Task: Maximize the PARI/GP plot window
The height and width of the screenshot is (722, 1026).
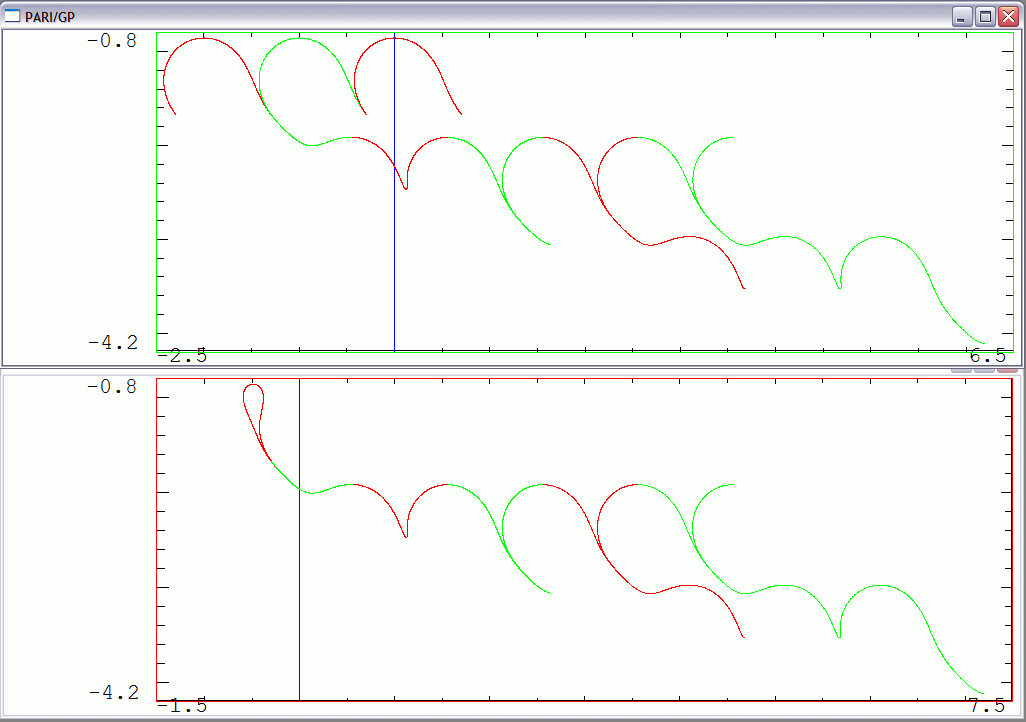Action: click(985, 16)
